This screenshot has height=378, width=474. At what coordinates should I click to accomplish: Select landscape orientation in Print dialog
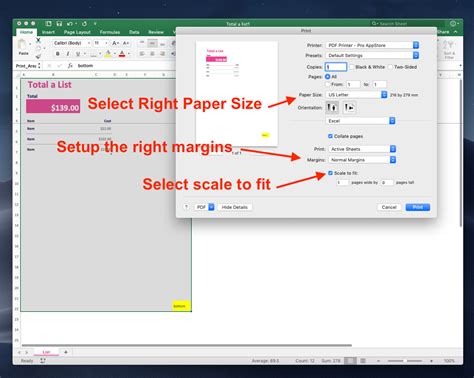(x=349, y=107)
